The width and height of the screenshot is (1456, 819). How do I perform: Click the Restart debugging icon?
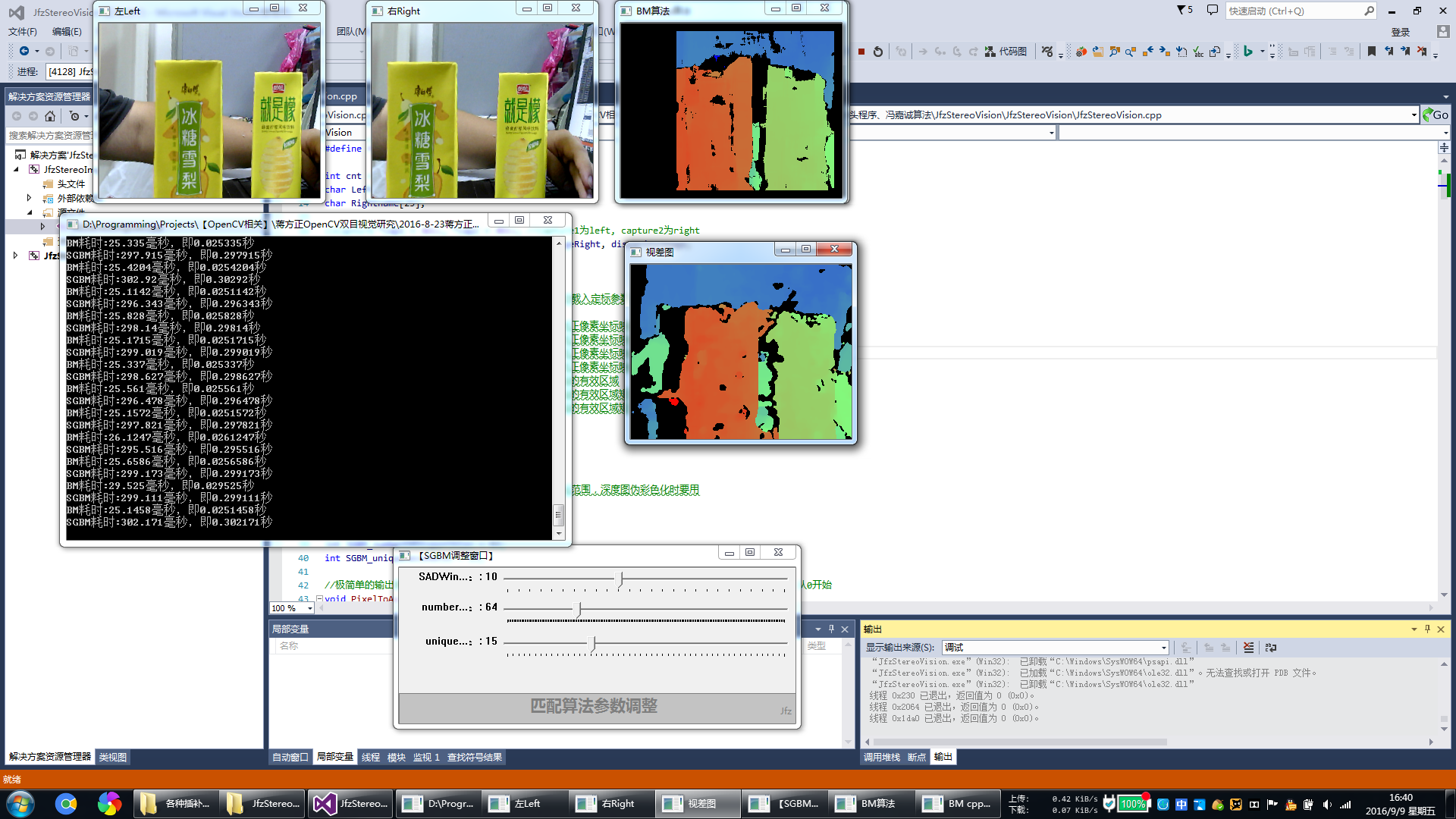point(878,52)
